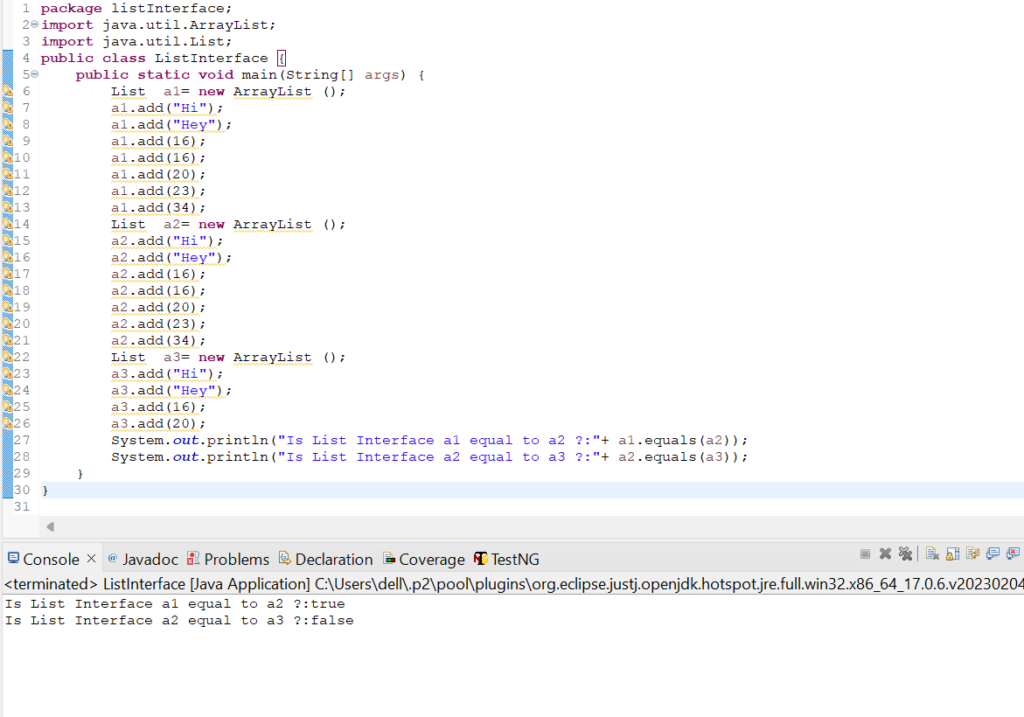Click warning marker on line 14 List a2
This screenshot has width=1024, height=717.
click(x=8, y=224)
